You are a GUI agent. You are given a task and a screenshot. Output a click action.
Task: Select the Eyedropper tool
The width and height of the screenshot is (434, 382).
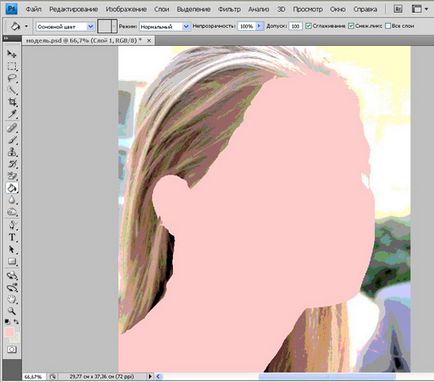tap(12, 114)
